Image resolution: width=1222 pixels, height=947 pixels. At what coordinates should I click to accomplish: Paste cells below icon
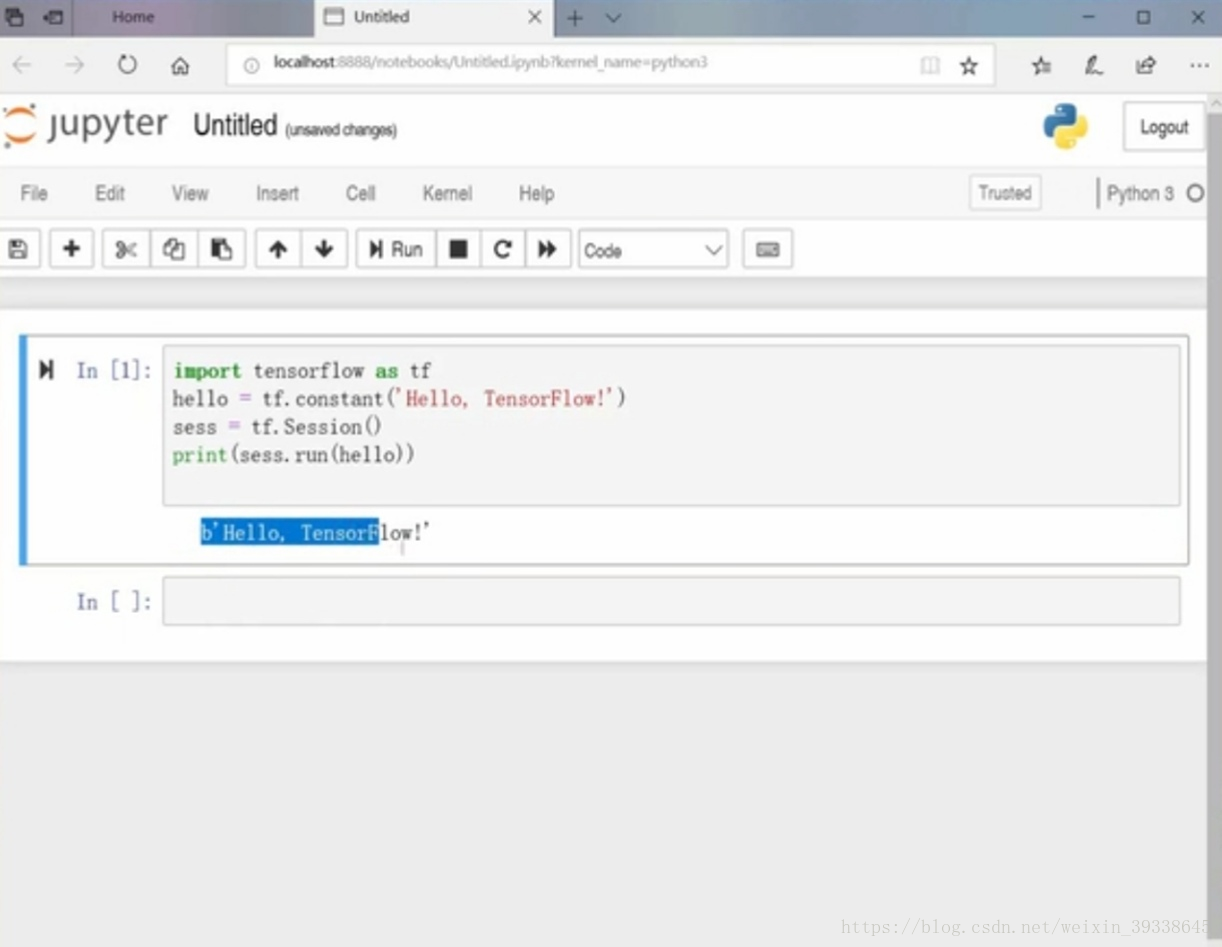(x=222, y=250)
